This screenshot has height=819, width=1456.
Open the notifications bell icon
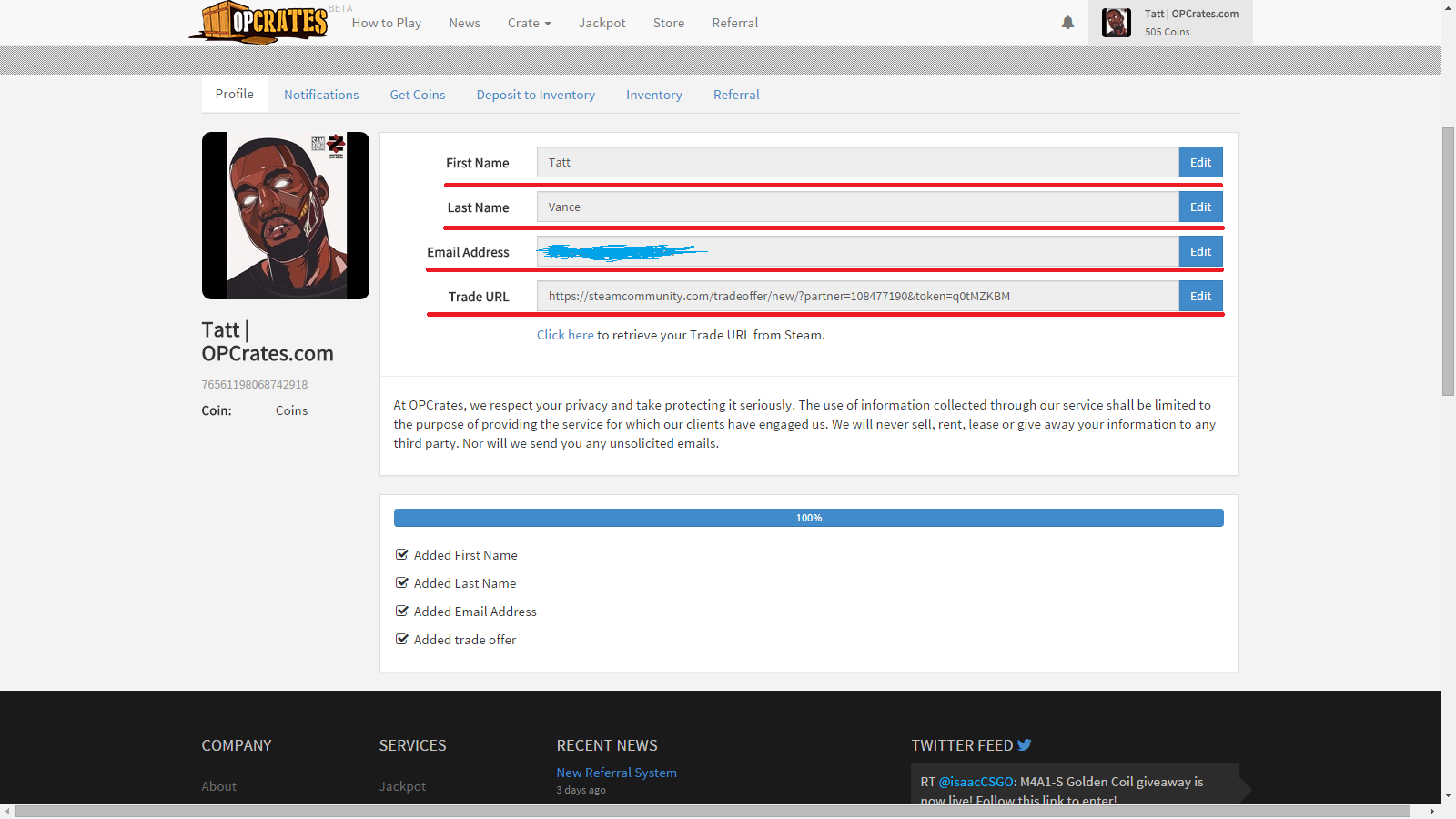click(1067, 23)
